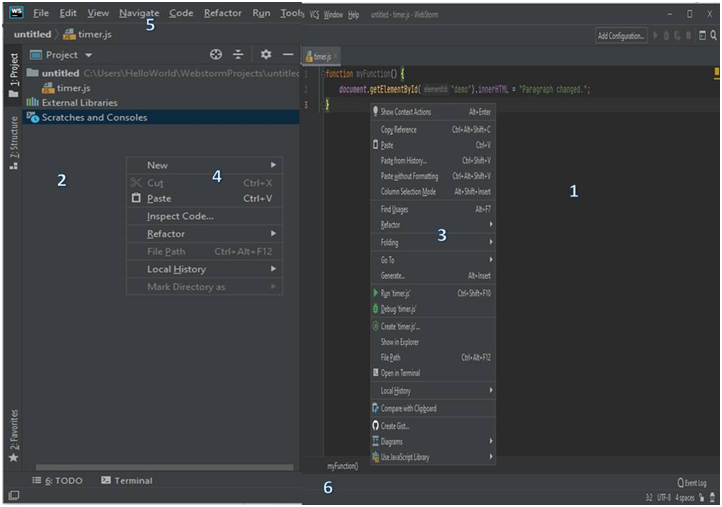722x507 pixels.
Task: Open Project panel settings gear
Action: 266,55
